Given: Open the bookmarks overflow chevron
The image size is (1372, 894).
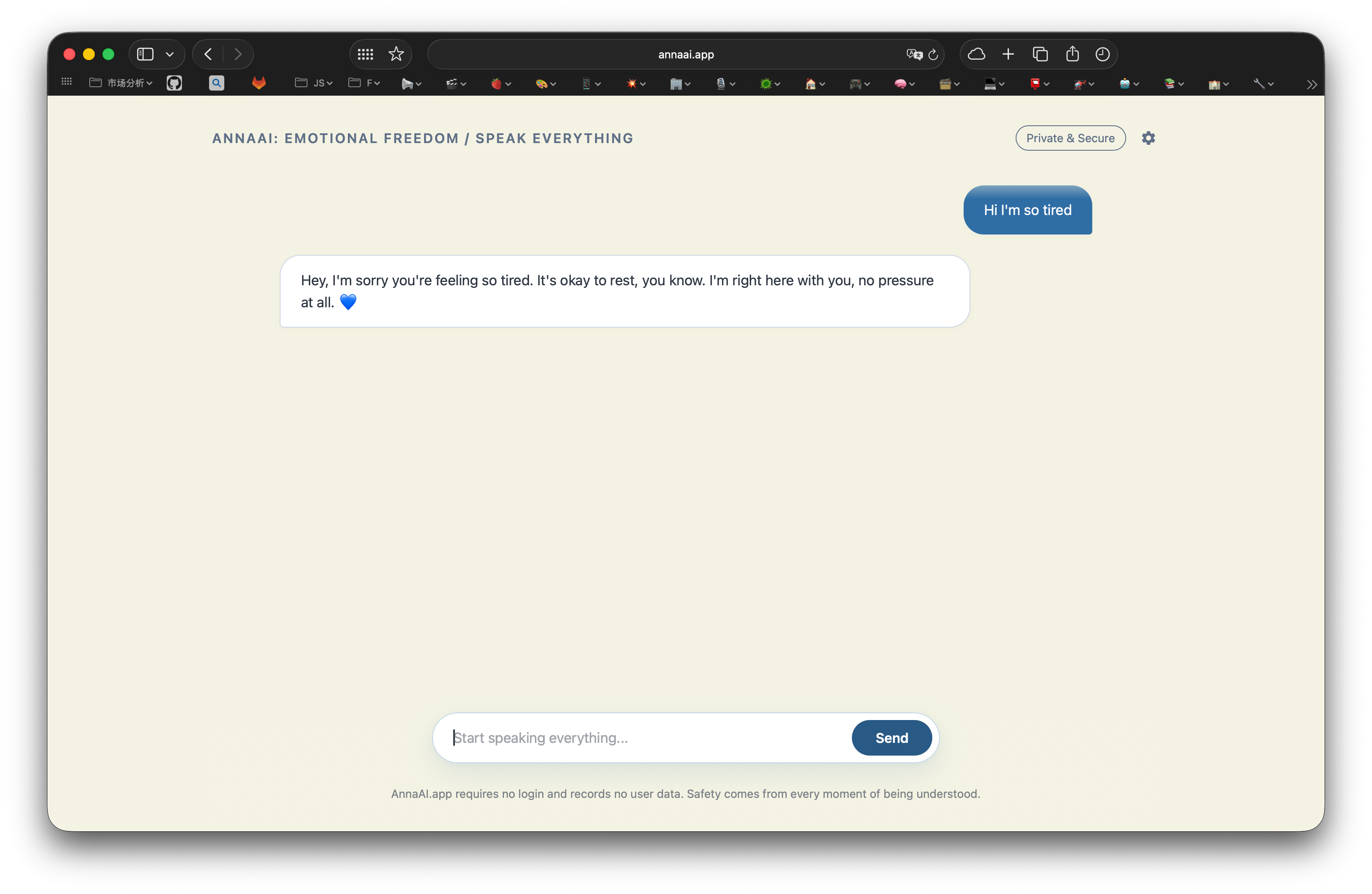Looking at the screenshot, I should tap(1312, 84).
